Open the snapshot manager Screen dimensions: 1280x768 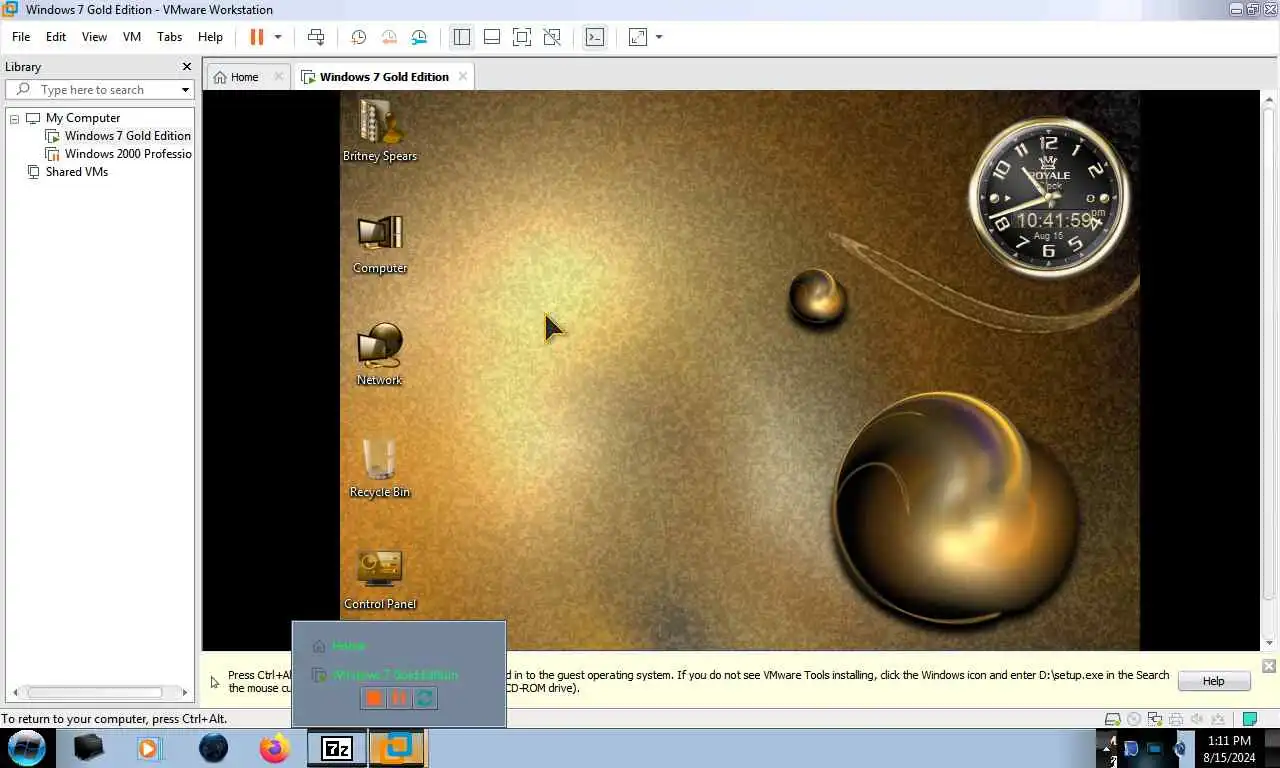click(419, 37)
